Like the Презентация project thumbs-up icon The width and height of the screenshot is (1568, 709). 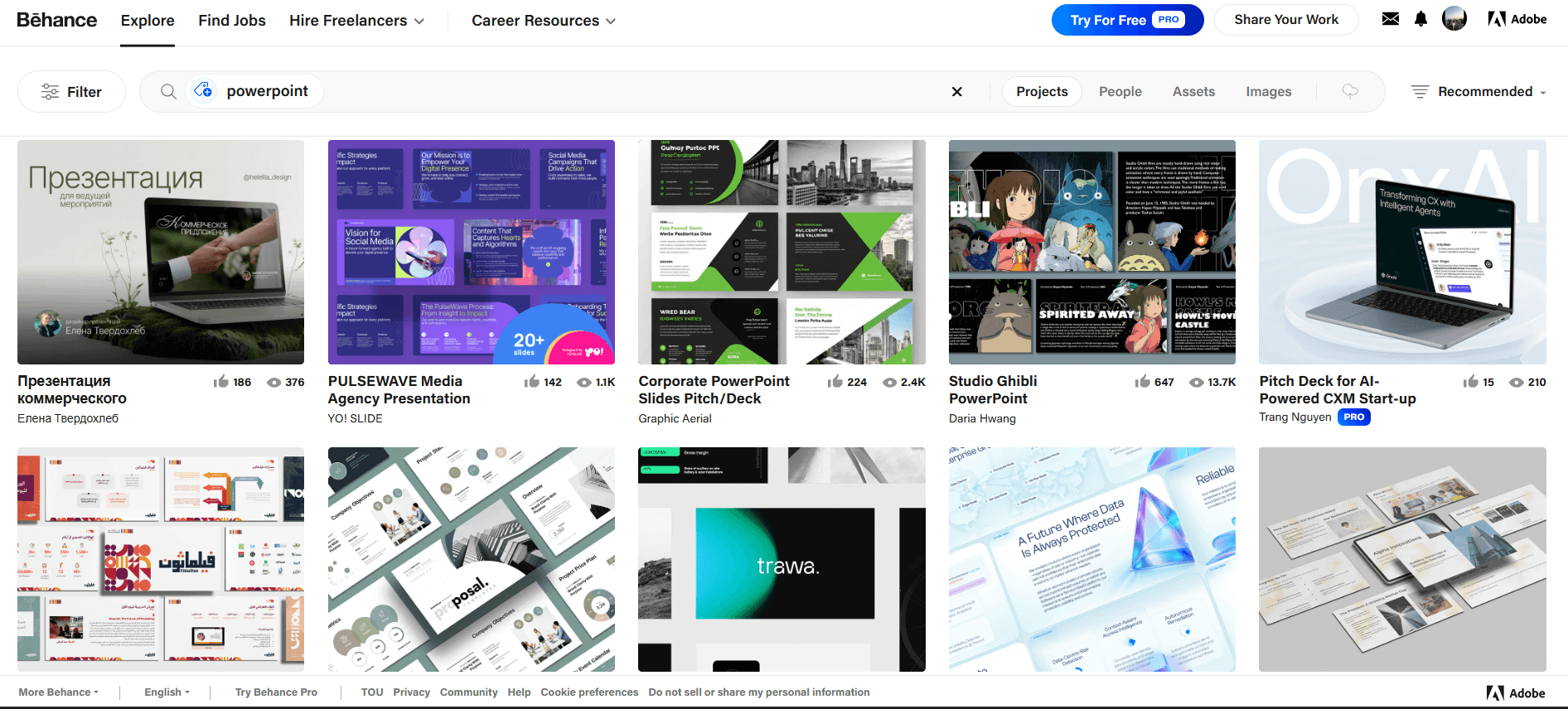point(221,381)
